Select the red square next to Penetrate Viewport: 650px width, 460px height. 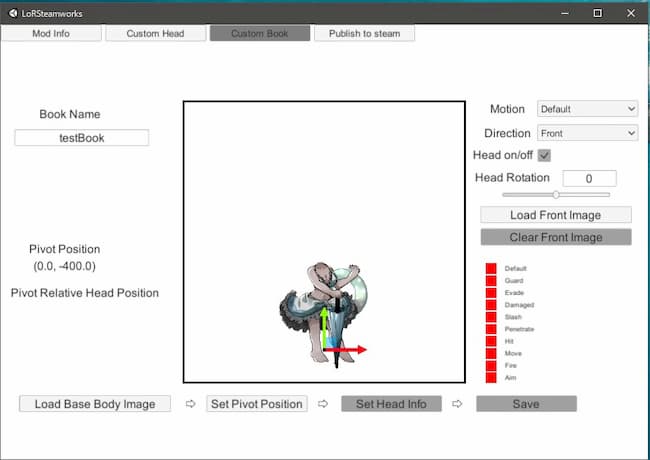point(491,329)
